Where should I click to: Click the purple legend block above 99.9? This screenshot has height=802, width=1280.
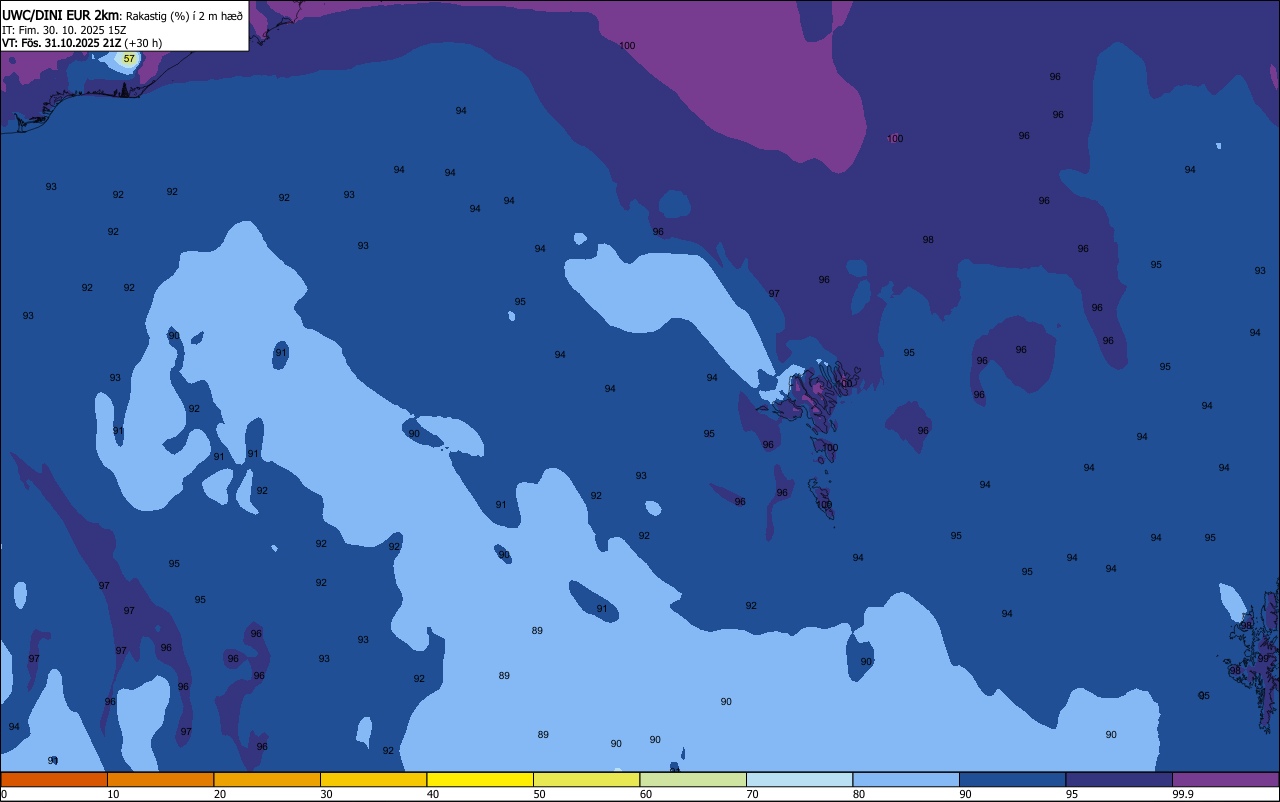[1225, 779]
